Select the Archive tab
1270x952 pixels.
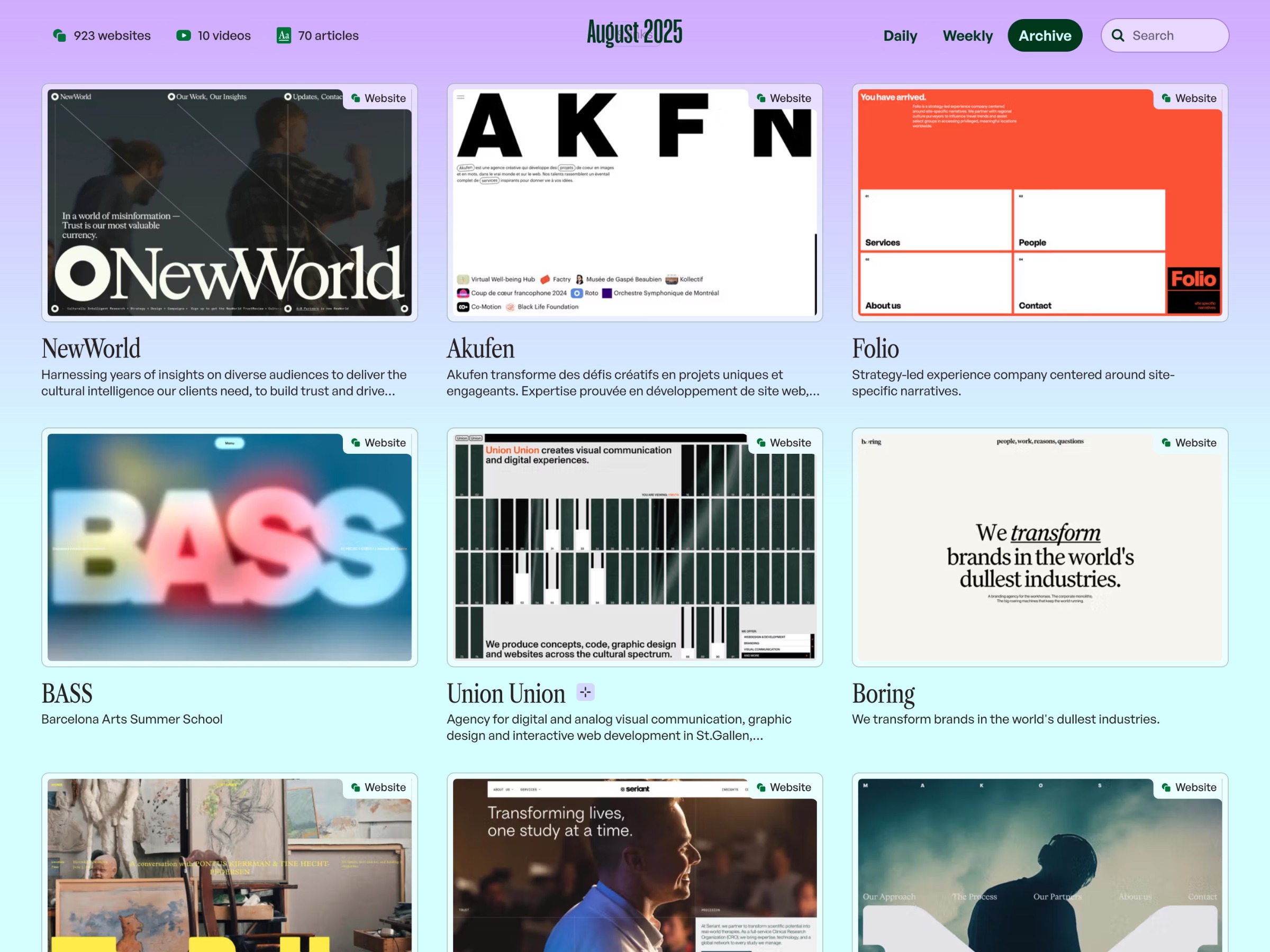1045,35
